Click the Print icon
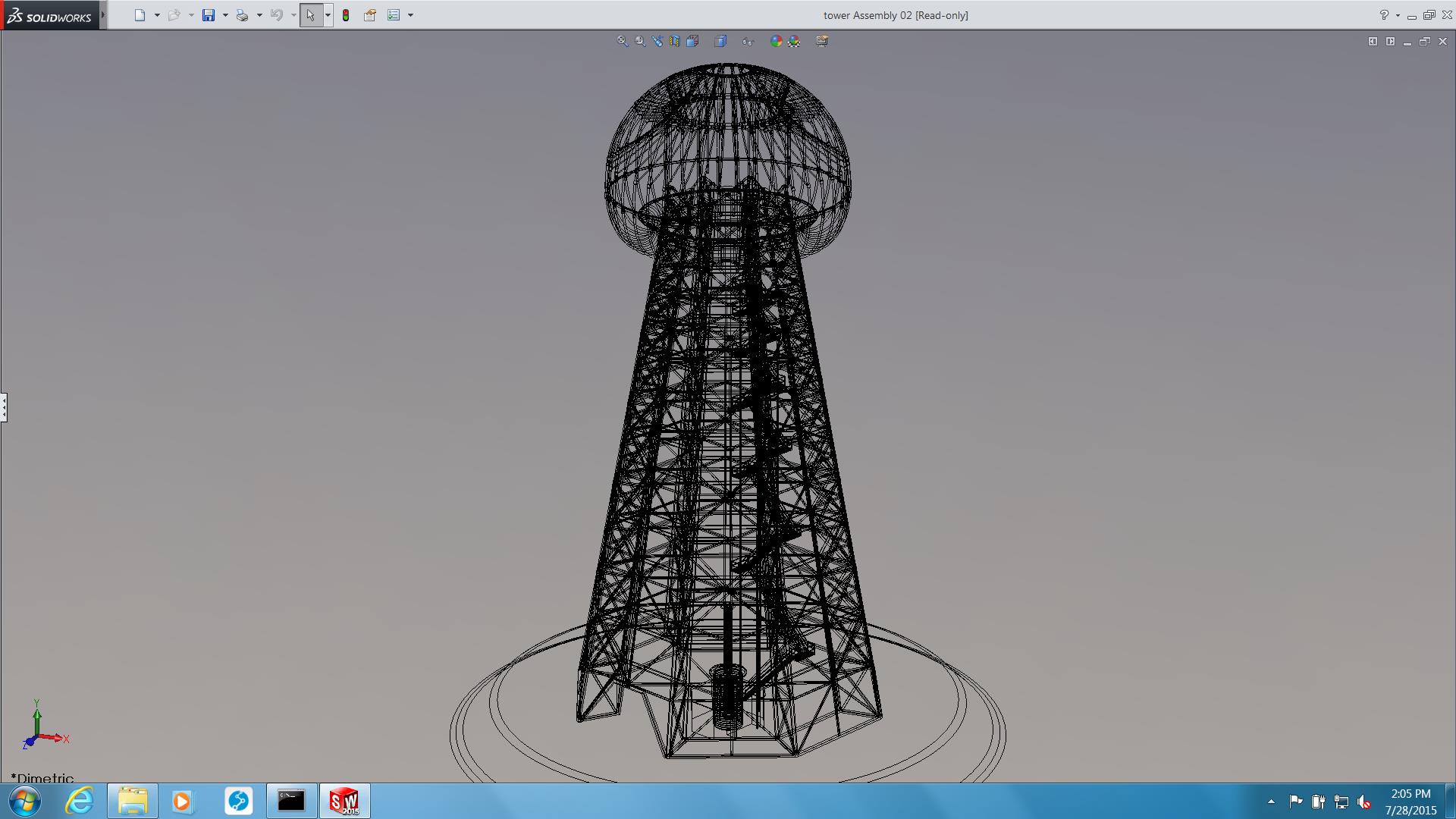This screenshot has height=819, width=1456. [x=242, y=15]
